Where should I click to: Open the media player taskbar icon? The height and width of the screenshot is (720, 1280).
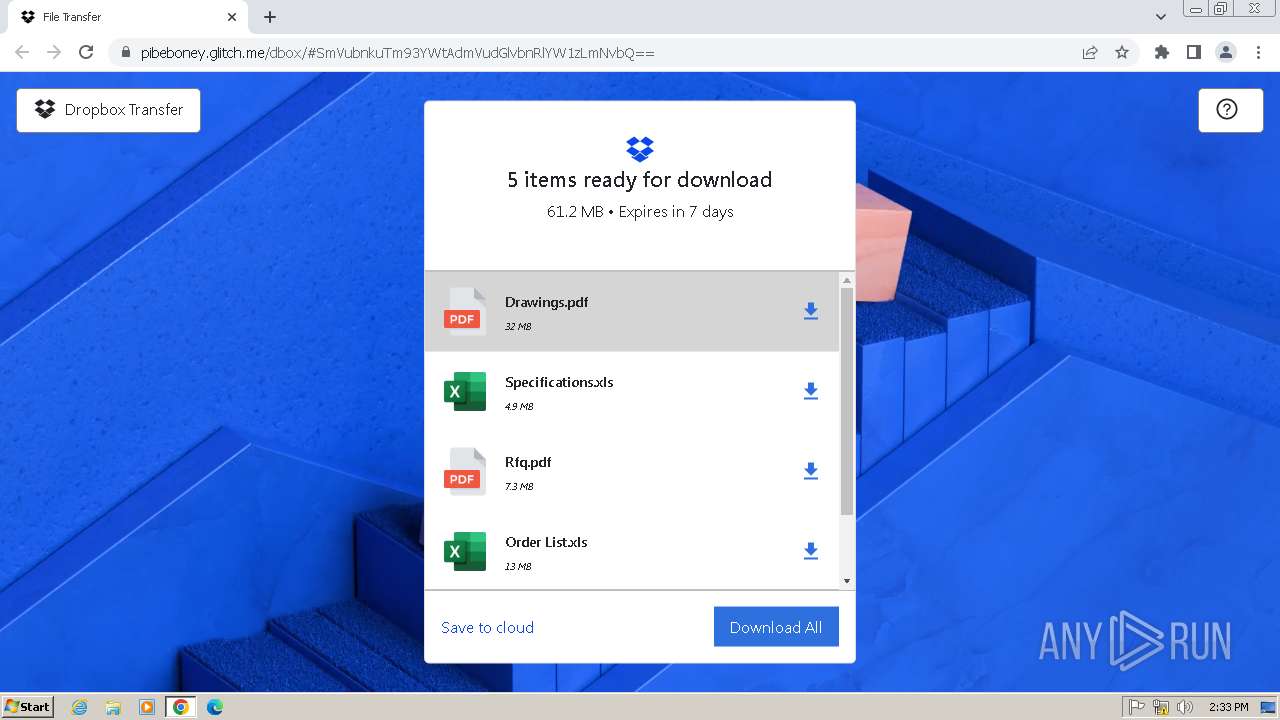pyautogui.click(x=147, y=707)
